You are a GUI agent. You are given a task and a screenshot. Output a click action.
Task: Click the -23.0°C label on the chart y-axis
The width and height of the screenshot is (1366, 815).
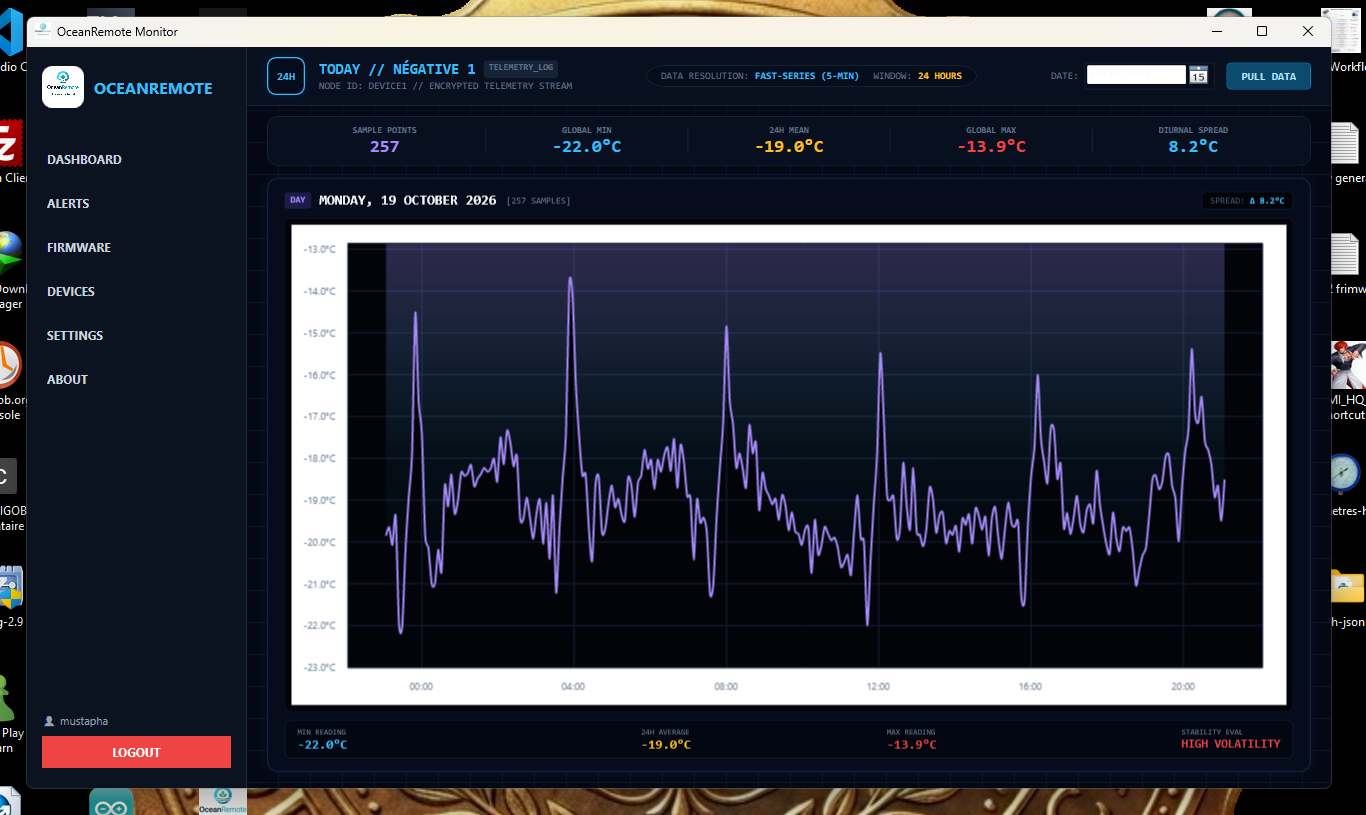coord(320,667)
